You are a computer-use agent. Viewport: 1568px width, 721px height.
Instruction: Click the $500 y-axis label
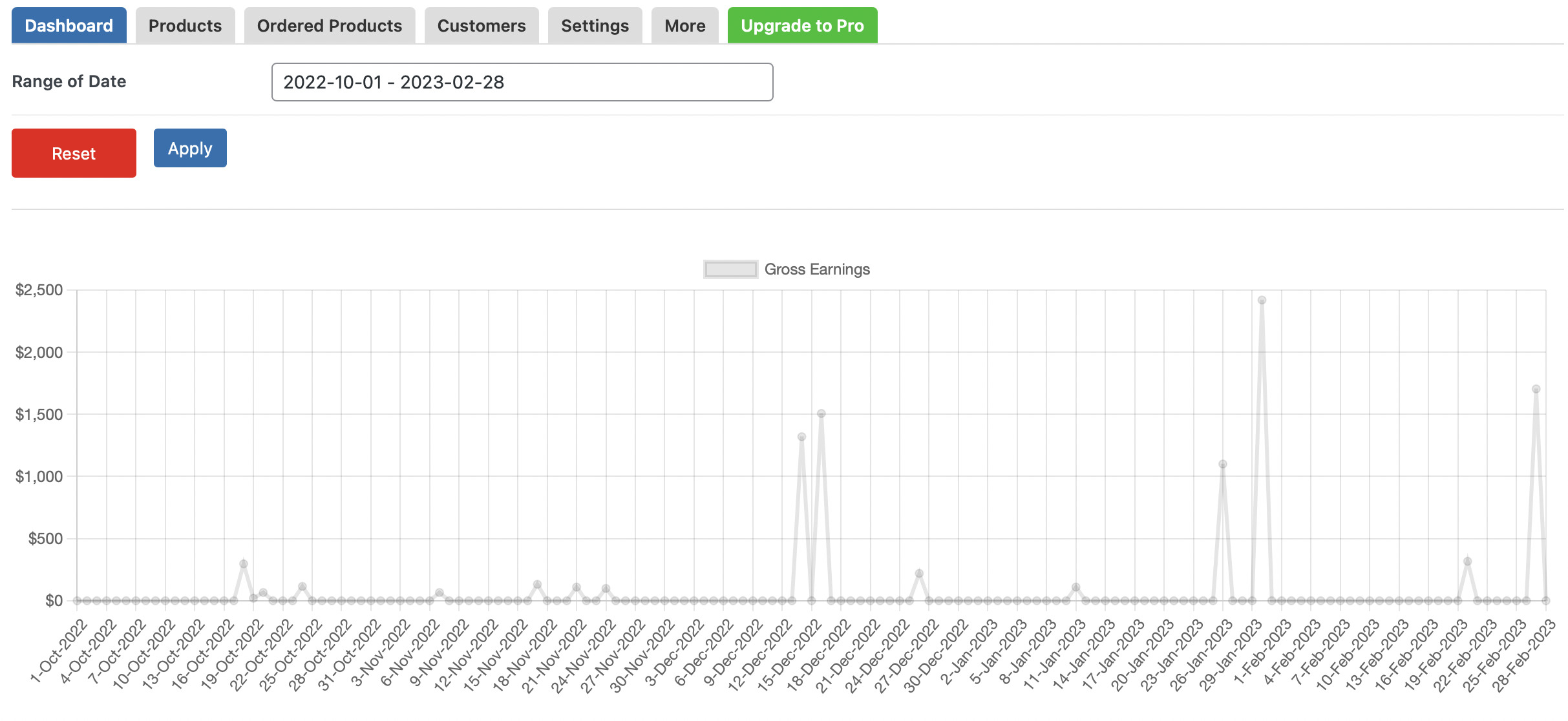[45, 538]
